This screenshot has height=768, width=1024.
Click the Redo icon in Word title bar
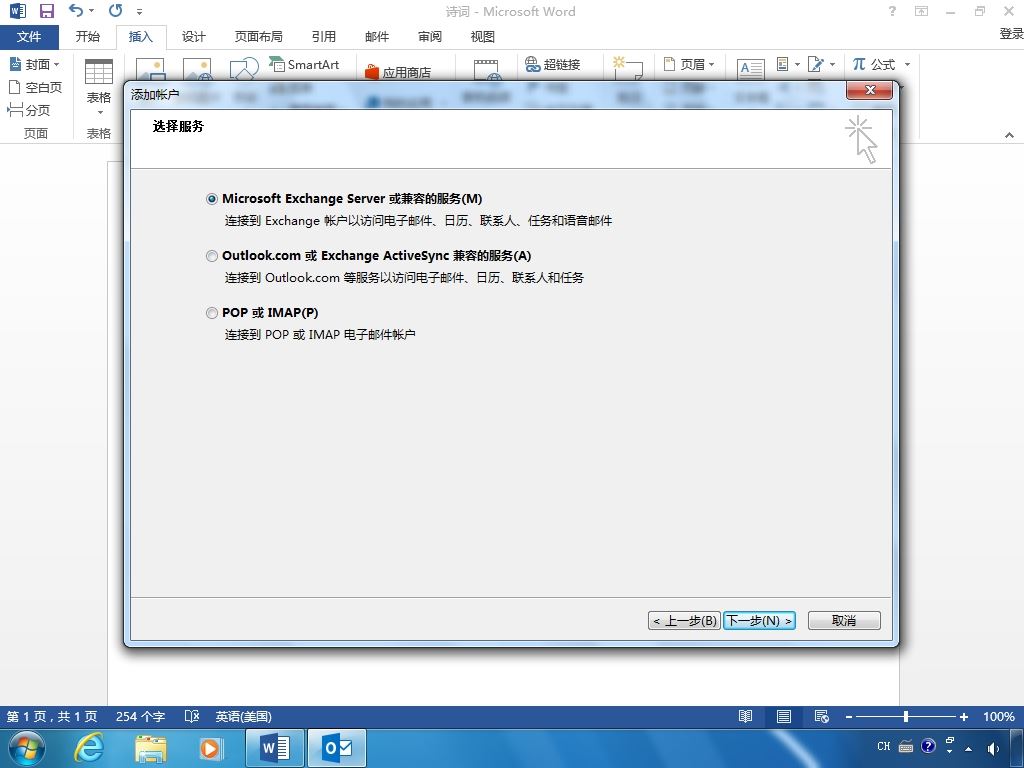click(x=116, y=10)
